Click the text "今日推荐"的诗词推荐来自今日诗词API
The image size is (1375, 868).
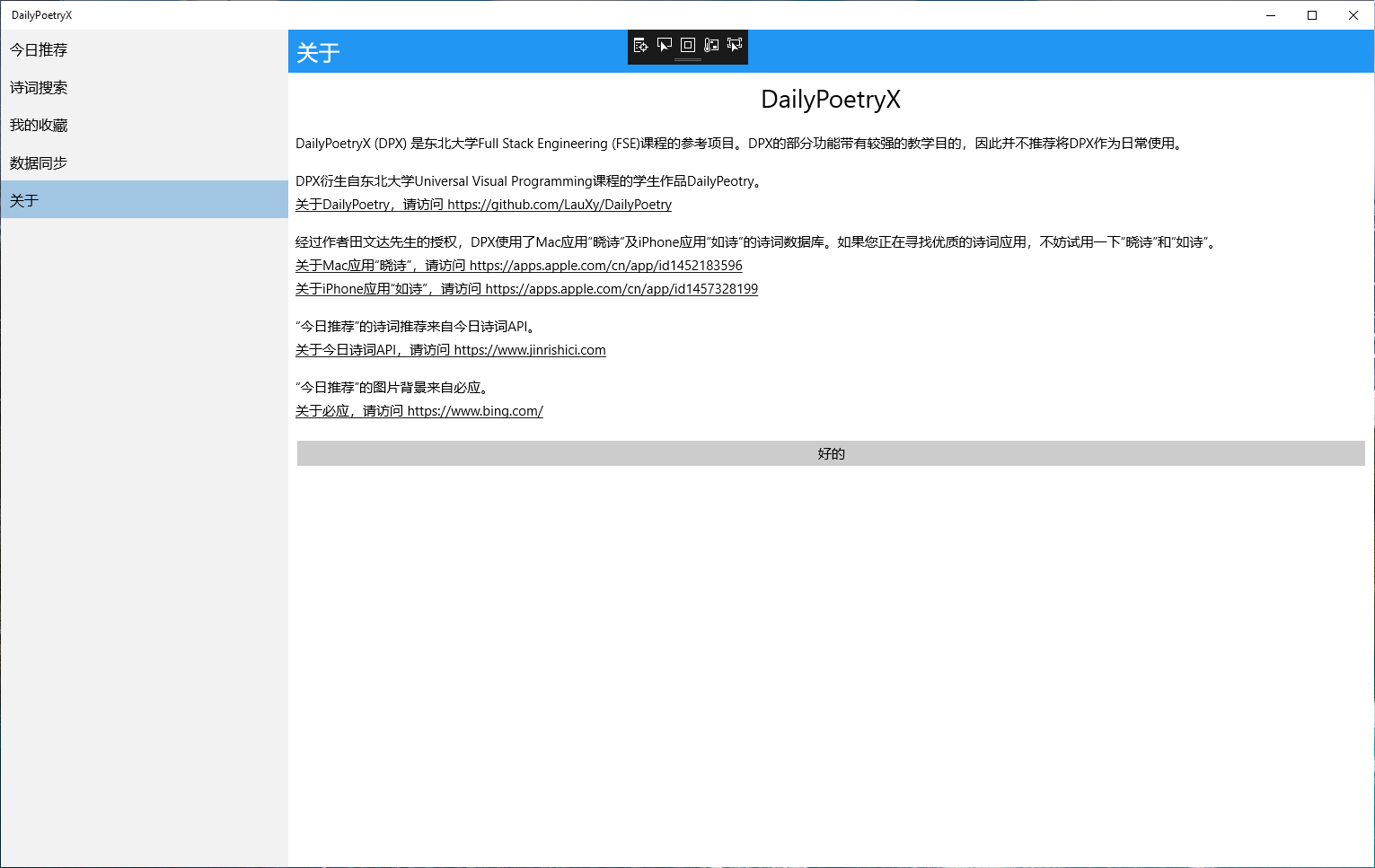(x=418, y=327)
